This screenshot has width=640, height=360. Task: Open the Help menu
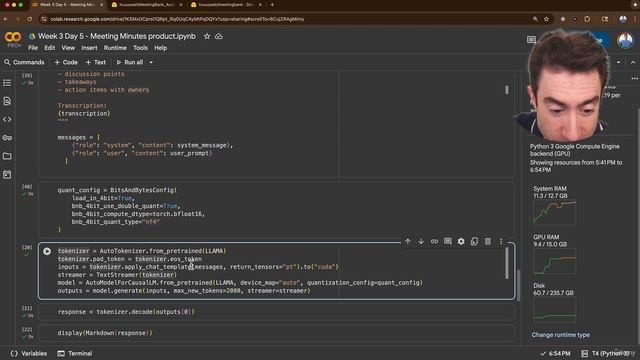(x=160, y=48)
